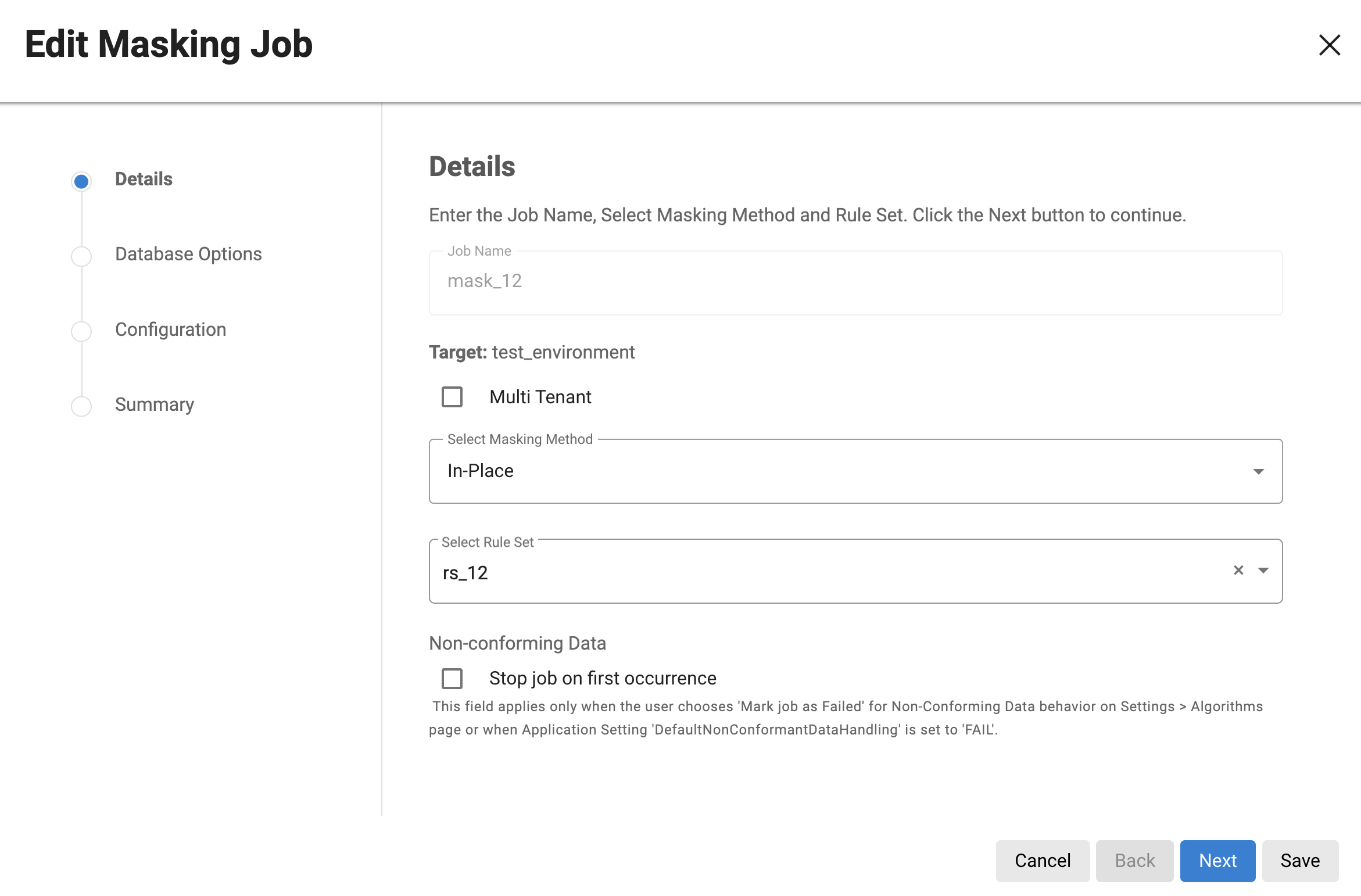Screen dimensions: 1361x896
Task: Click the Summary step circle
Action: pos(81,406)
